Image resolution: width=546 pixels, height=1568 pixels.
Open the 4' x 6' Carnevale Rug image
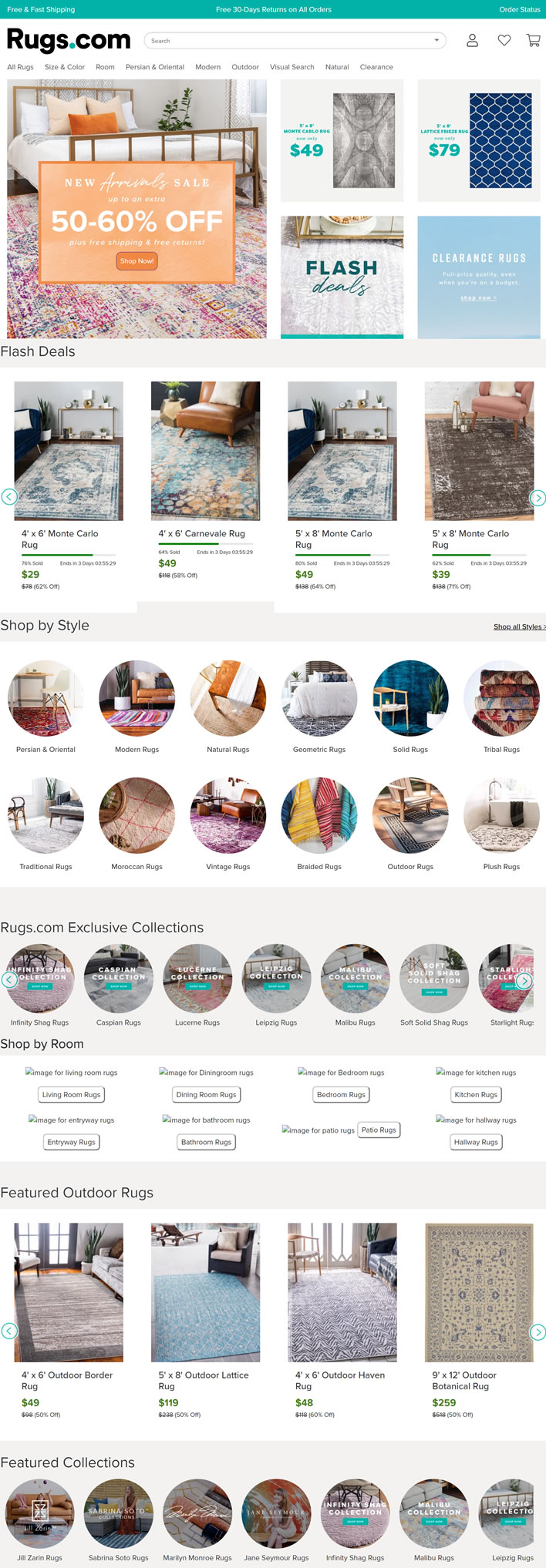coord(205,451)
